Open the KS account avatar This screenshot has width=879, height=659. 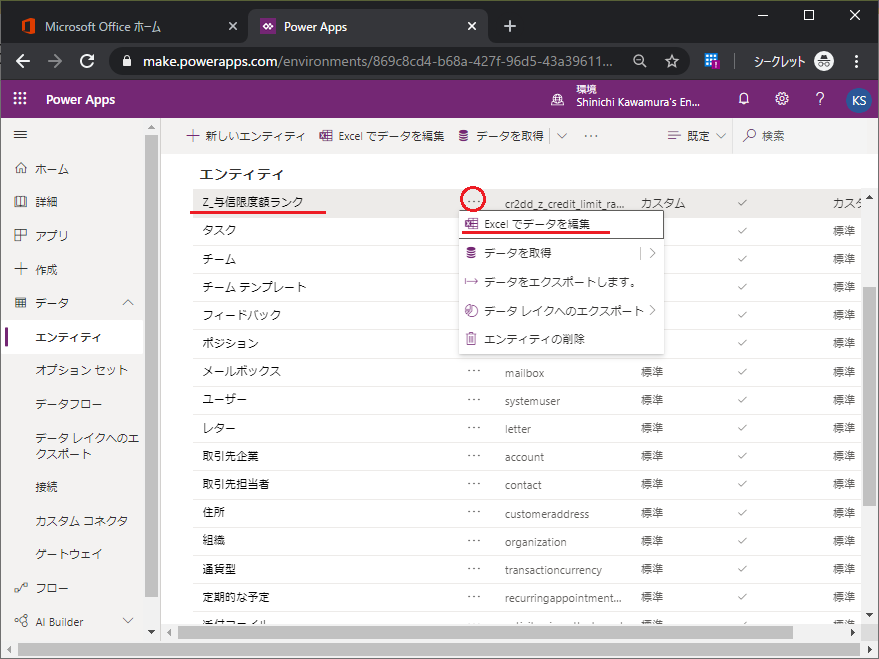pyautogui.click(x=858, y=100)
